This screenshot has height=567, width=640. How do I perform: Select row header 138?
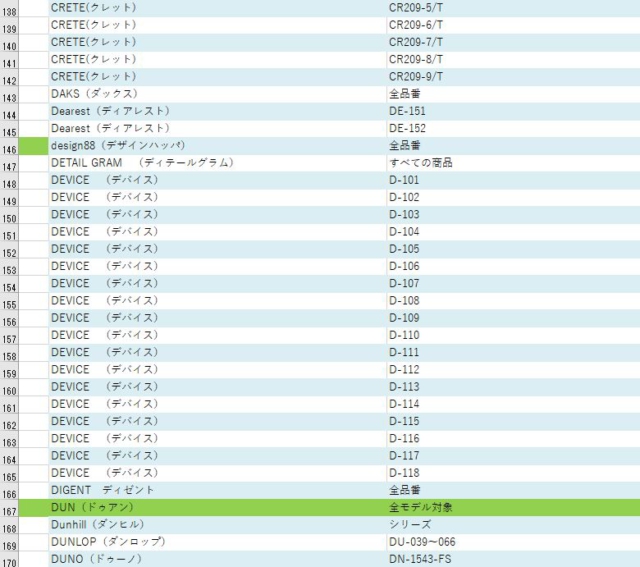[9, 9]
